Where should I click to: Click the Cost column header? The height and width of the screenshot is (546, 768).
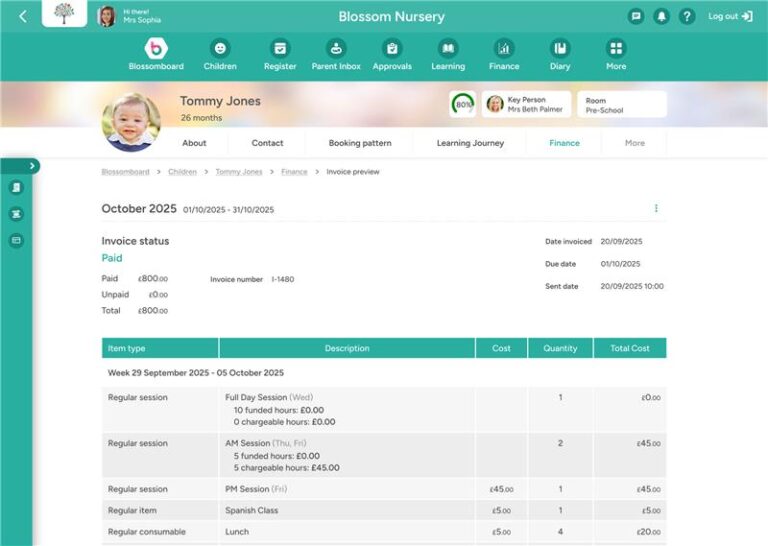pyautogui.click(x=501, y=348)
